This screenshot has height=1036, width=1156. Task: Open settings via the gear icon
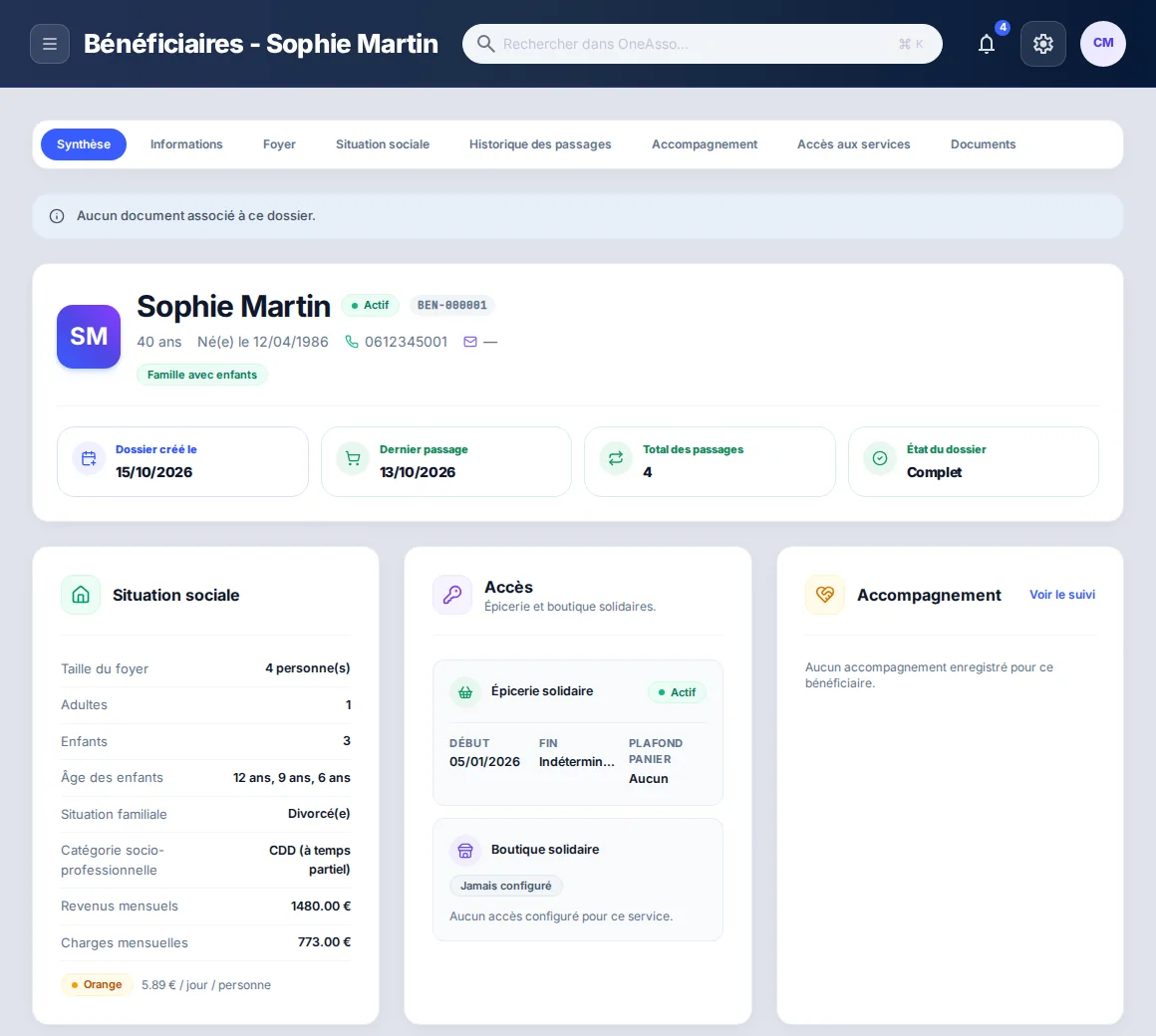click(x=1042, y=44)
